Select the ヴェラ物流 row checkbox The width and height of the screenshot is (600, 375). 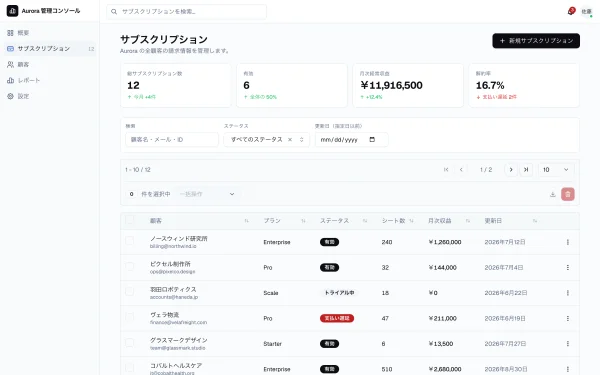pyautogui.click(x=130, y=317)
